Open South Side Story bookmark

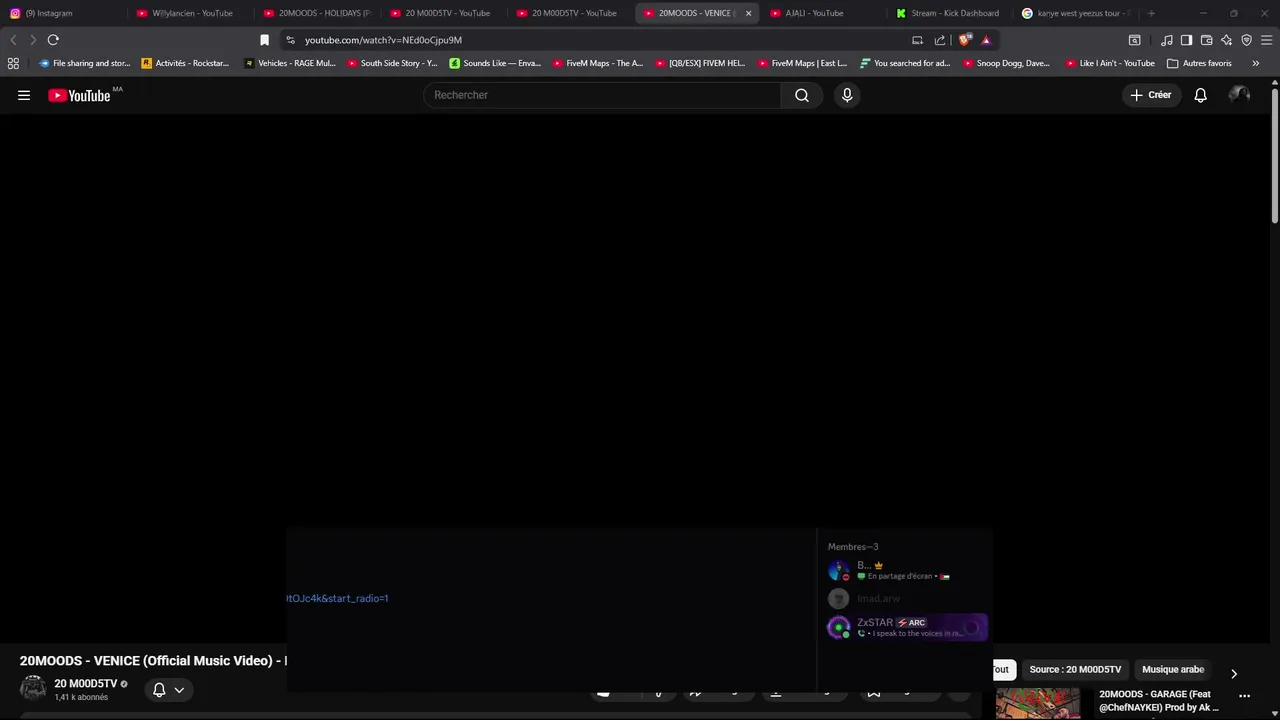[392, 63]
